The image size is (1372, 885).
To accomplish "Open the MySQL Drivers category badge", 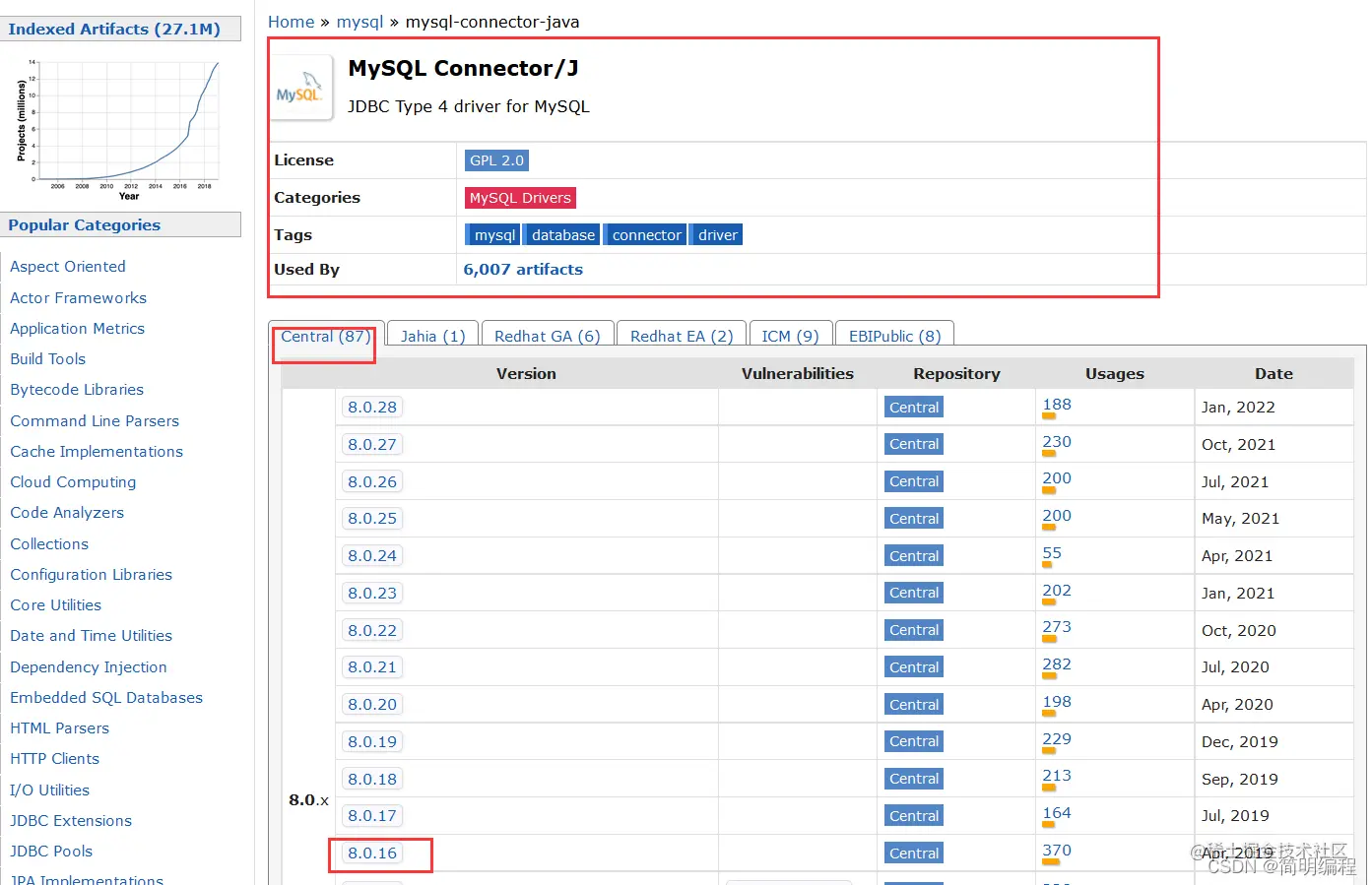I will (520, 198).
